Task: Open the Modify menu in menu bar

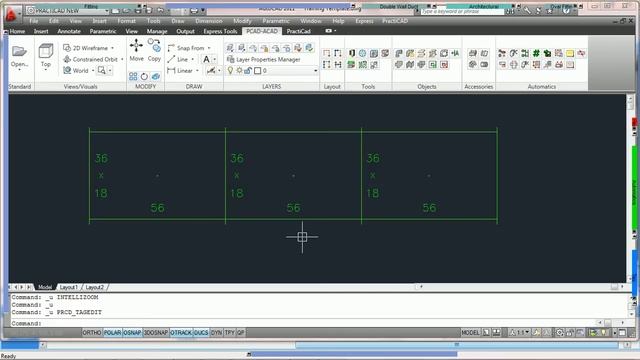Action: click(x=242, y=21)
